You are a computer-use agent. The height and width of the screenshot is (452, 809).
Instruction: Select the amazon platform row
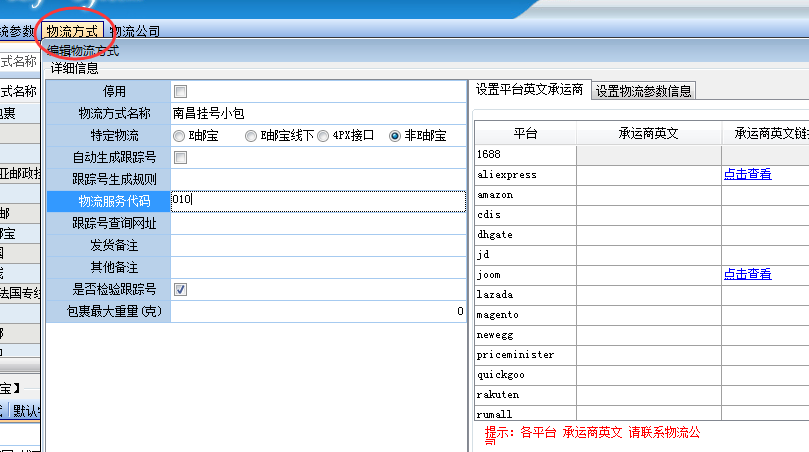click(525, 195)
